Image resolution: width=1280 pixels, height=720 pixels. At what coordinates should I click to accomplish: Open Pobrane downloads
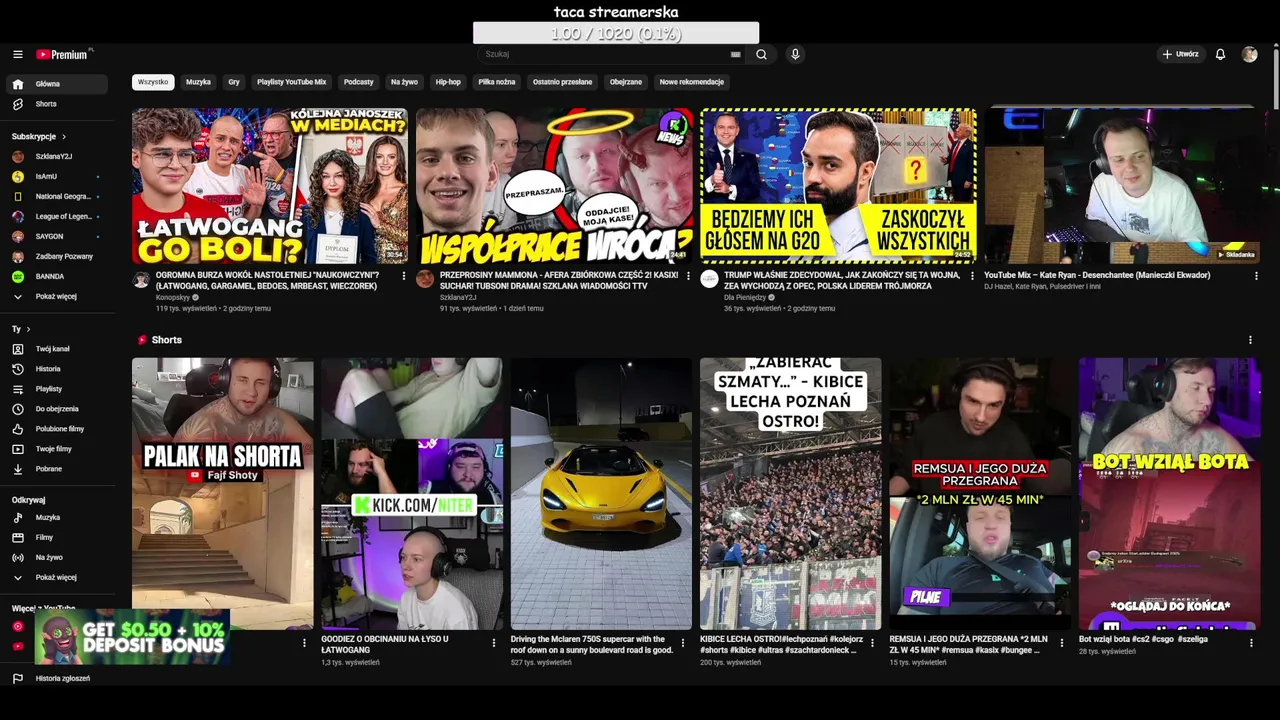(x=56, y=469)
